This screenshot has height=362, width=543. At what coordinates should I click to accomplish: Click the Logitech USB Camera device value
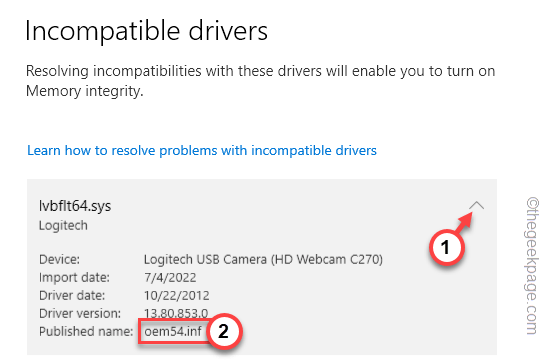pyautogui.click(x=263, y=259)
